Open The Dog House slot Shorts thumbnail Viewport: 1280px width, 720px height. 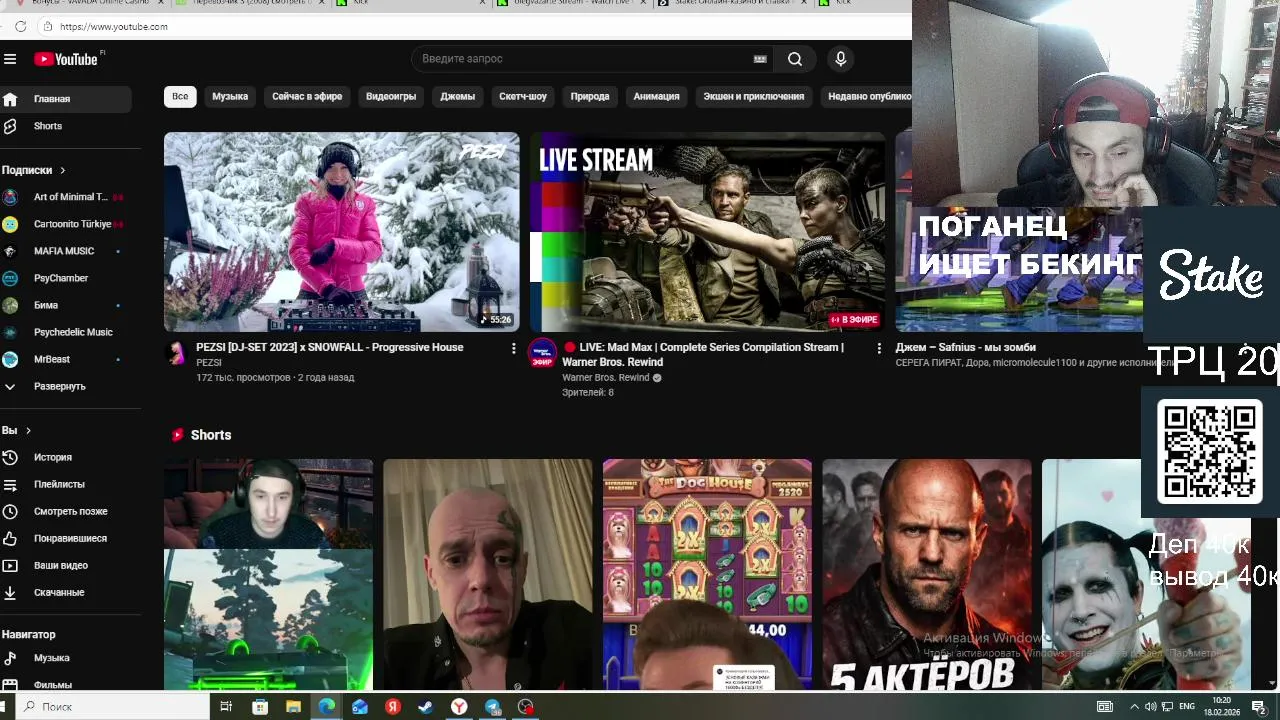tap(707, 575)
